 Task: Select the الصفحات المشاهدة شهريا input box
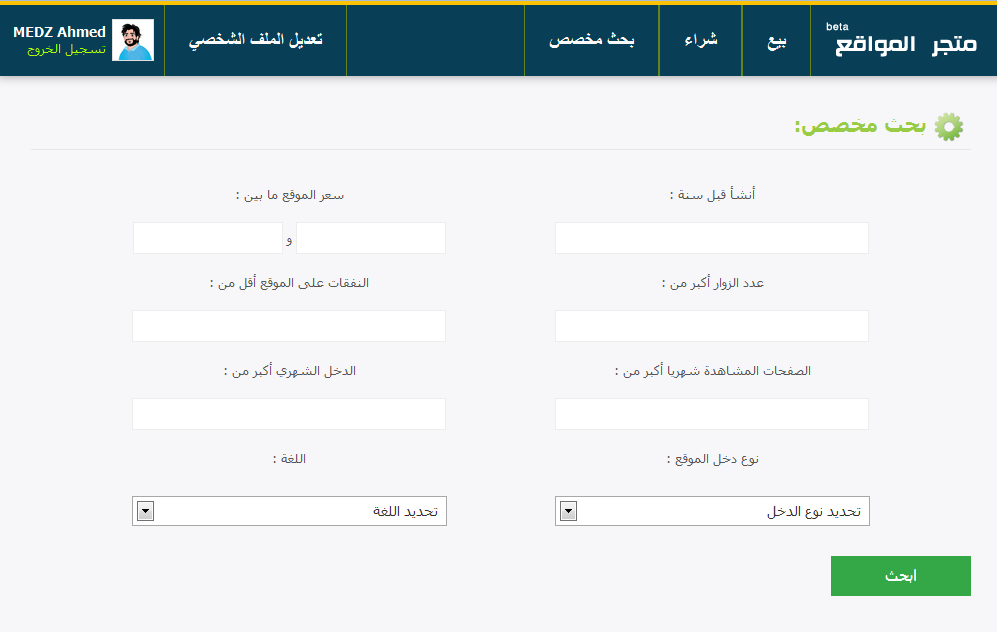click(x=712, y=414)
